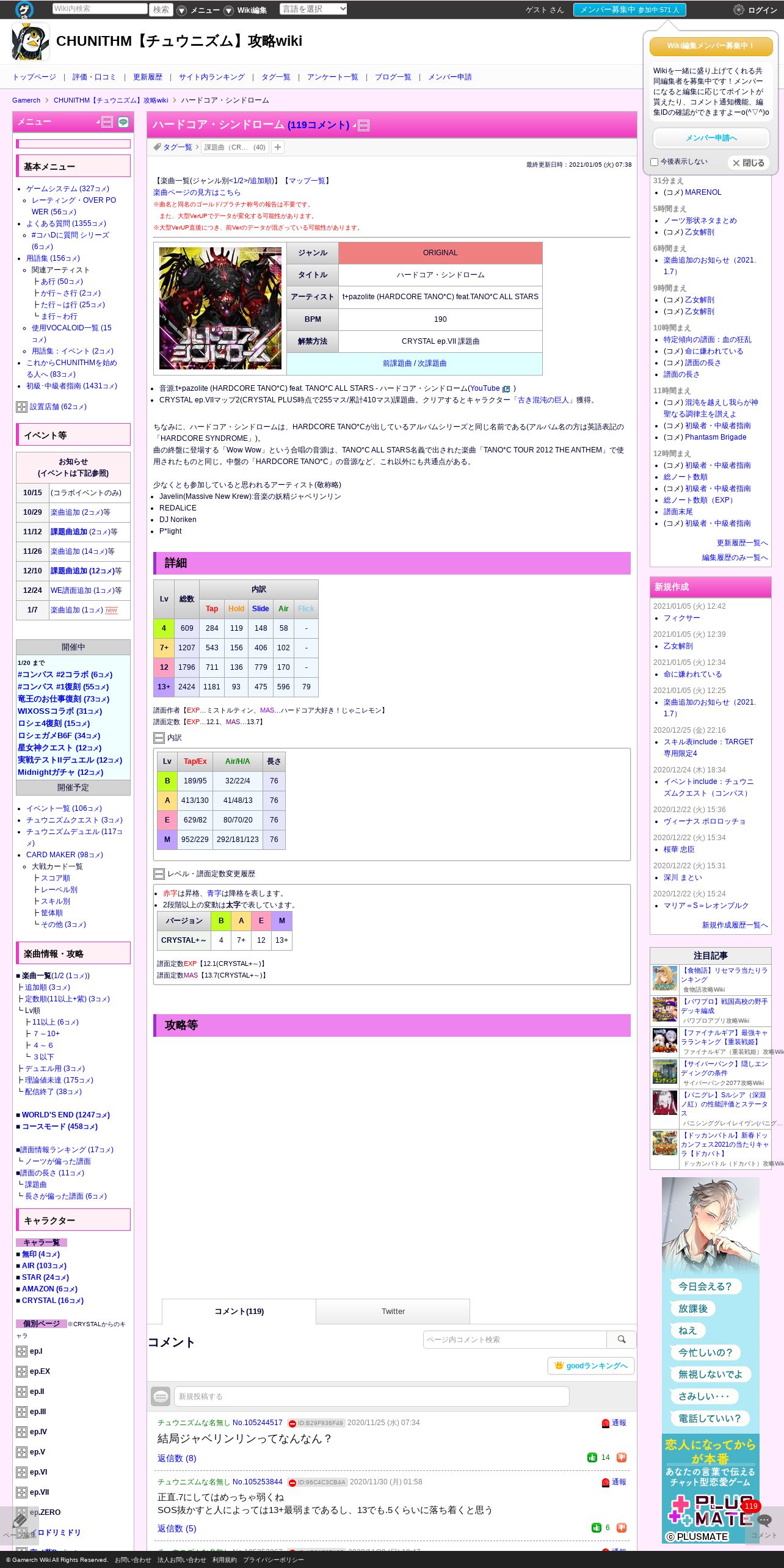Expand the 設置店舗 section
Image resolution: width=784 pixels, height=1568 pixels.
coord(21,407)
